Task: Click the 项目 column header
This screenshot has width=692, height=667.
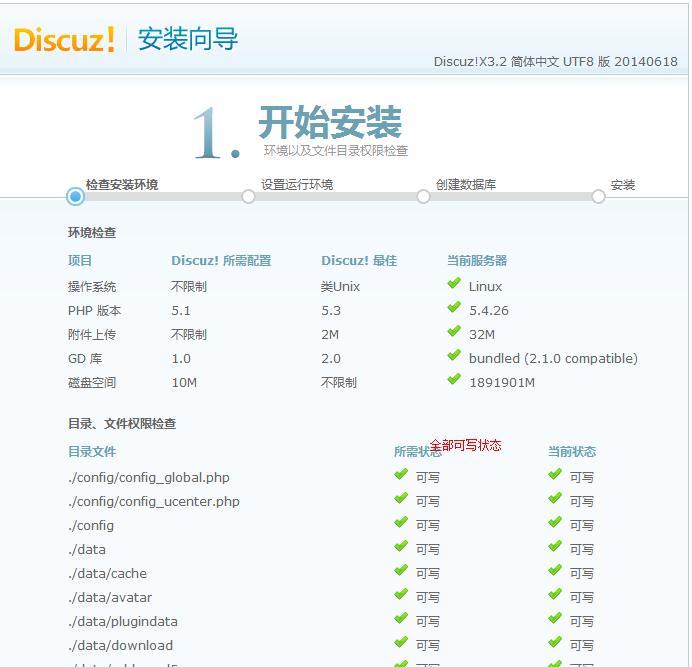Action: pos(80,260)
